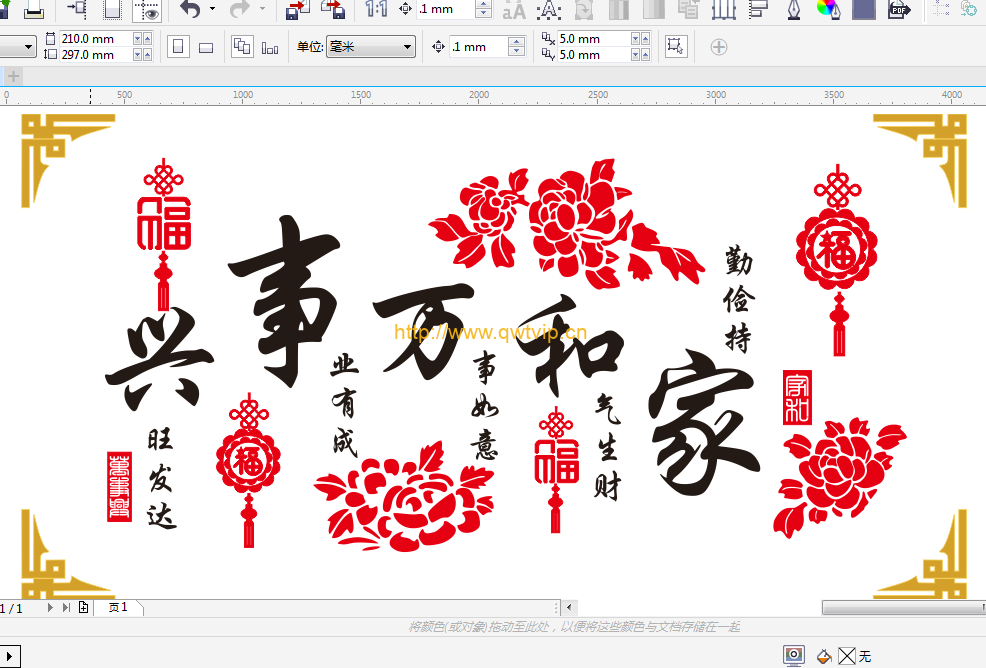Click the Undo arrow

pyautogui.click(x=191, y=9)
